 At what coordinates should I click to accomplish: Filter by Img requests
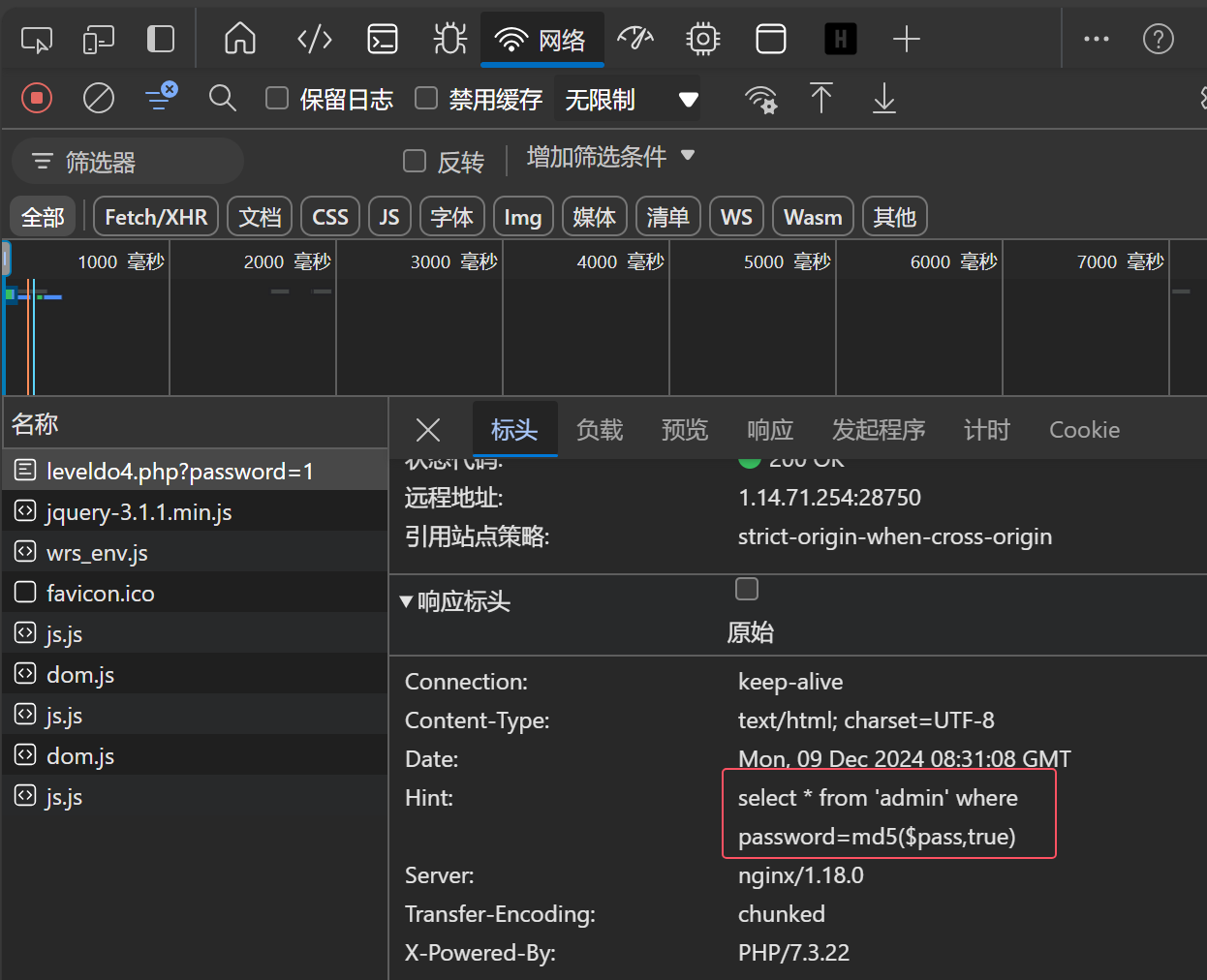click(x=523, y=217)
